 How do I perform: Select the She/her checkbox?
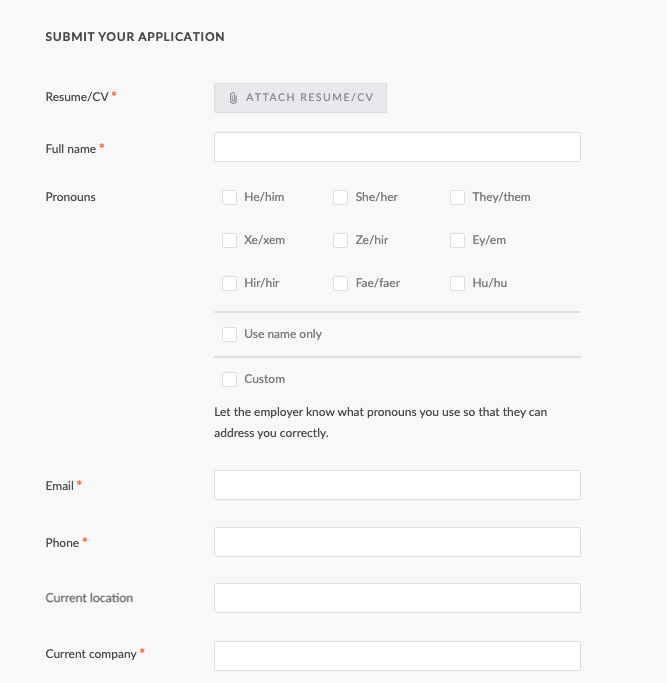point(341,197)
